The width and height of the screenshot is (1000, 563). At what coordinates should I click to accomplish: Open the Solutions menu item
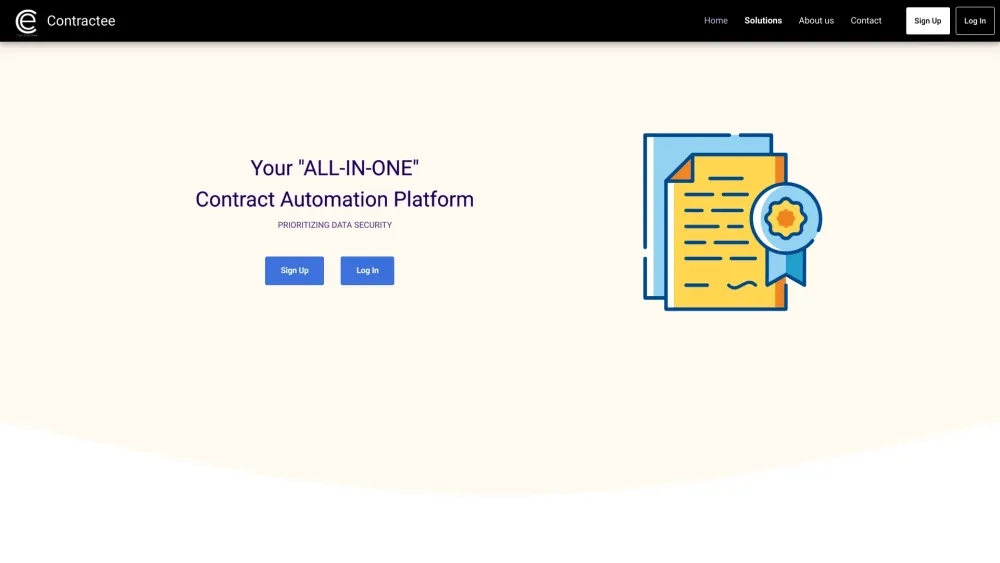763,21
